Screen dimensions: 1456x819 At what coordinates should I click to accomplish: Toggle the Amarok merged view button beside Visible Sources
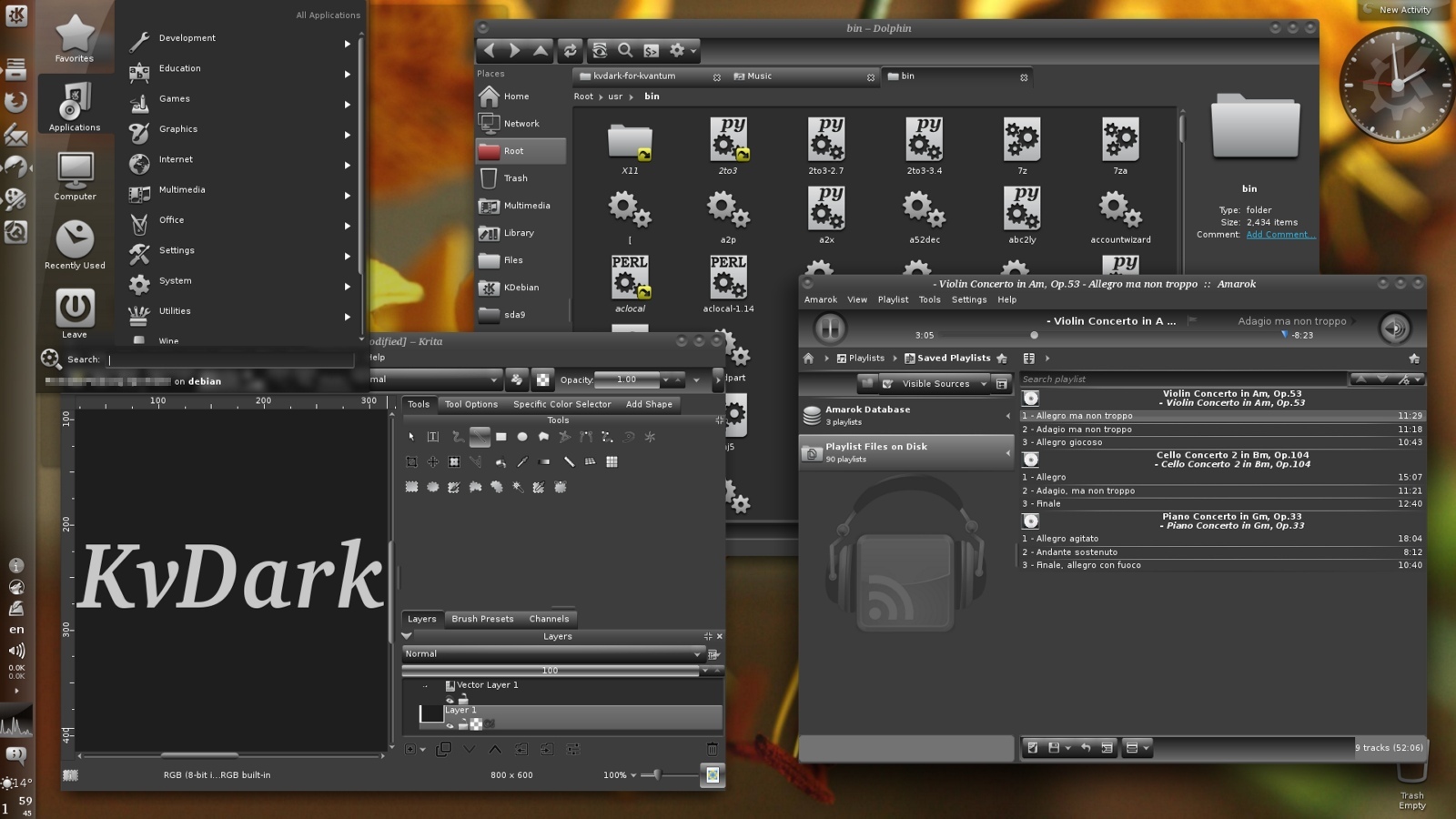tap(1001, 384)
